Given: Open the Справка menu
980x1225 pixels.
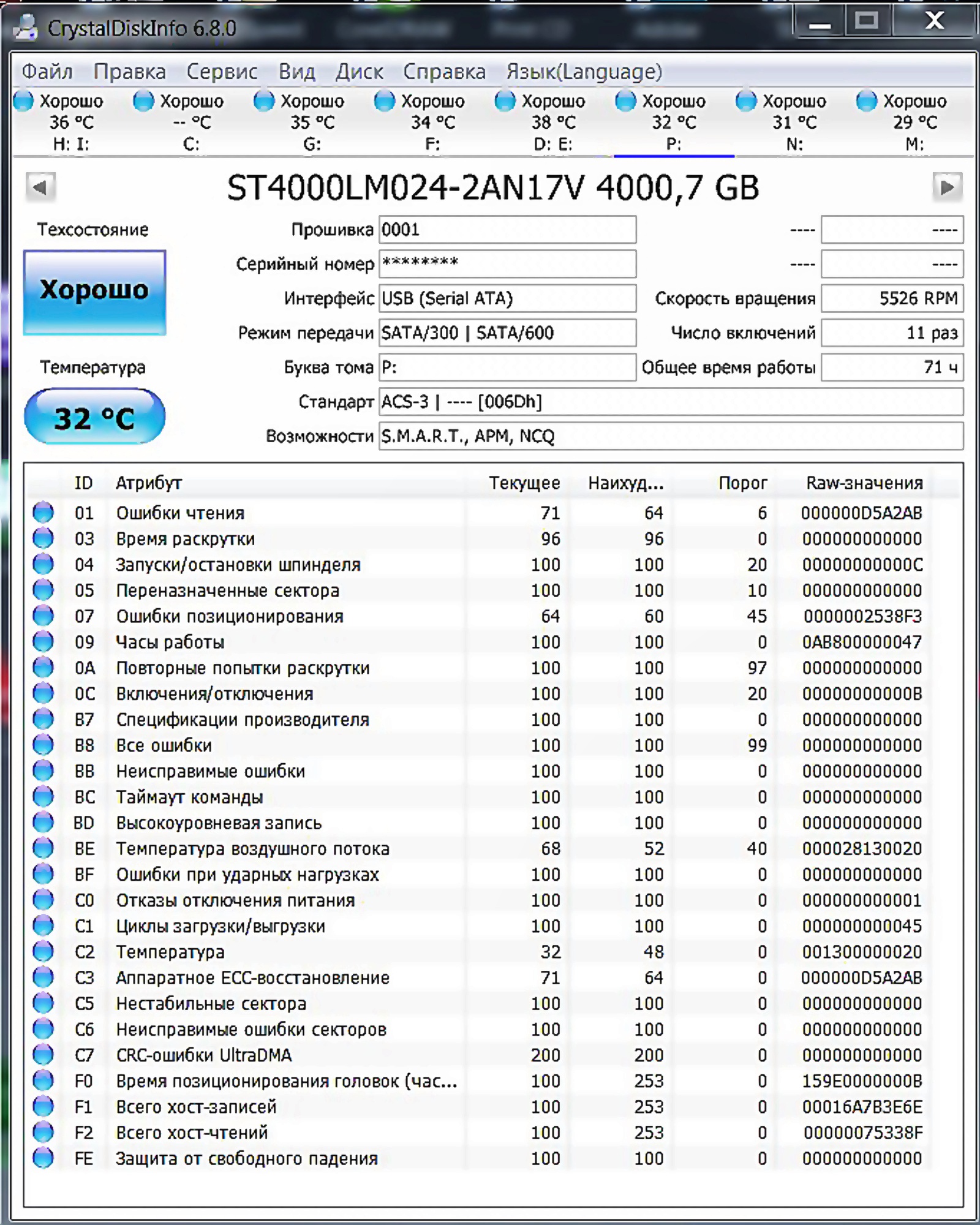Looking at the screenshot, I should 444,72.
